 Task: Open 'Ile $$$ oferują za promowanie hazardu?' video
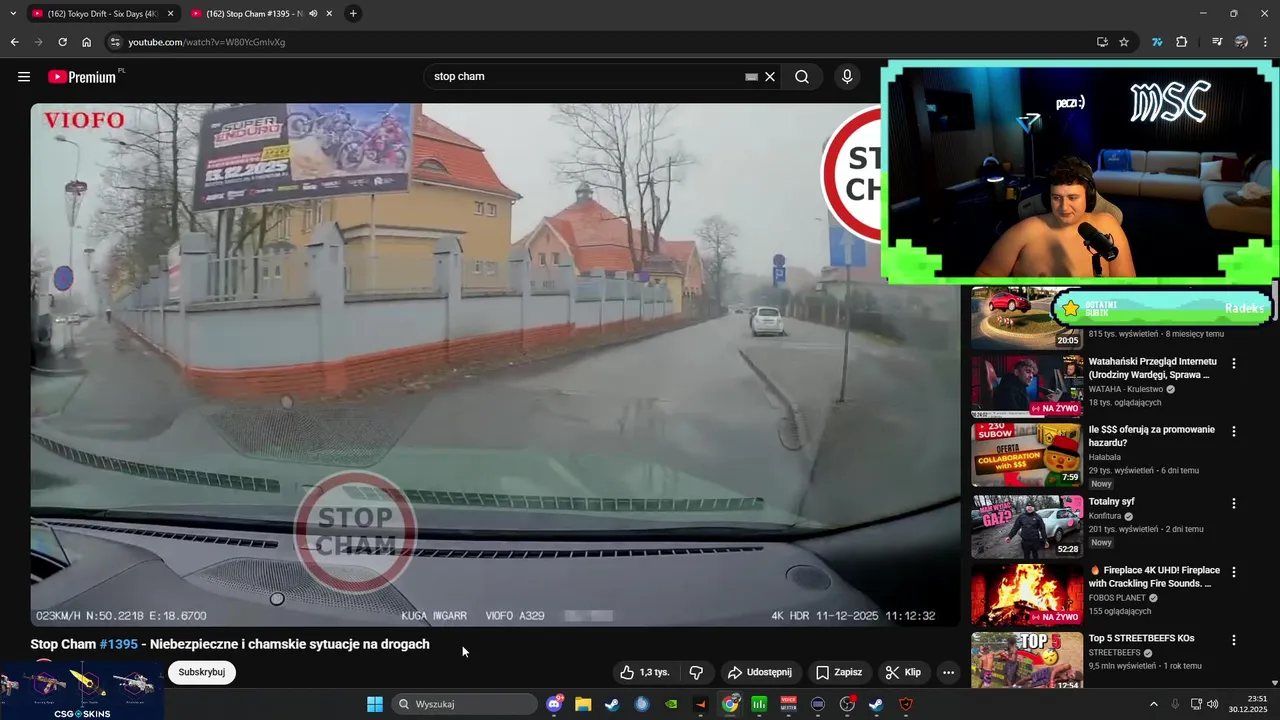pos(1152,436)
